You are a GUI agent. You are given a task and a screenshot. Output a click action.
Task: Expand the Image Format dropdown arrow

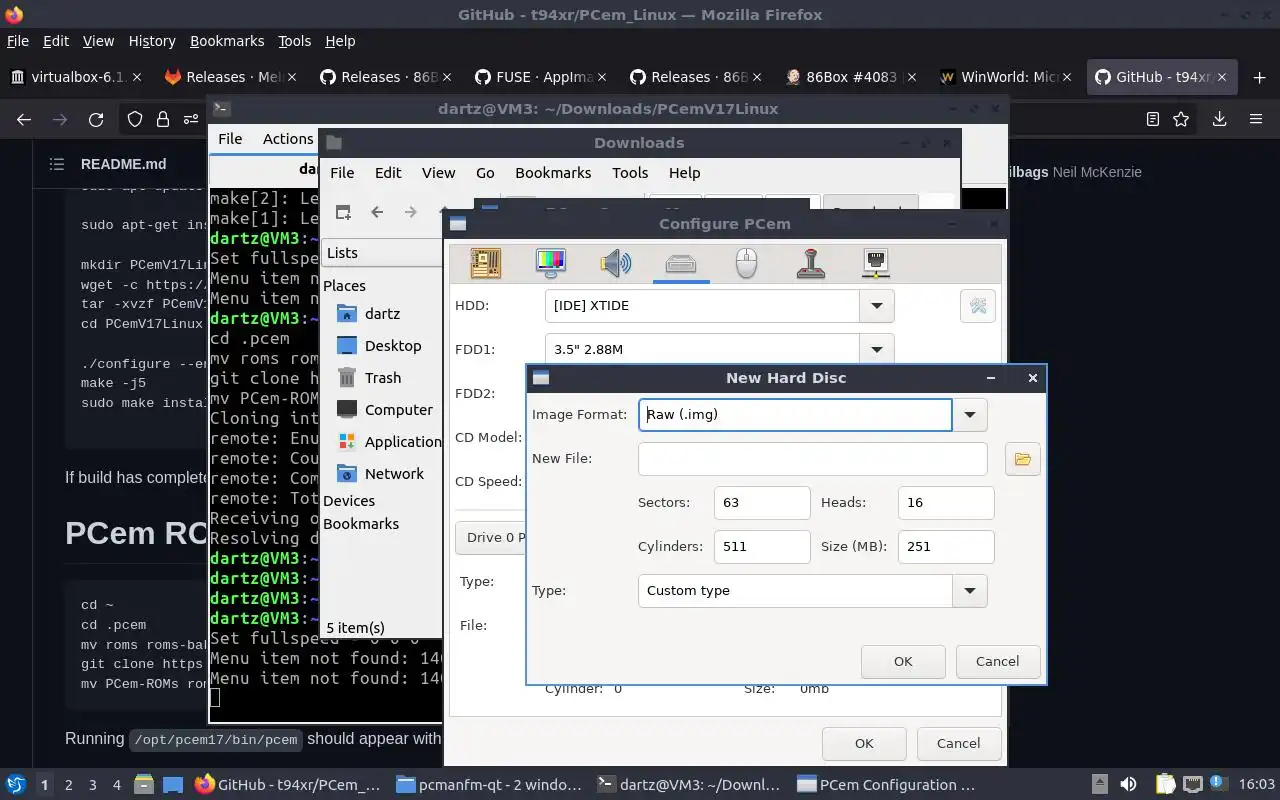(969, 415)
